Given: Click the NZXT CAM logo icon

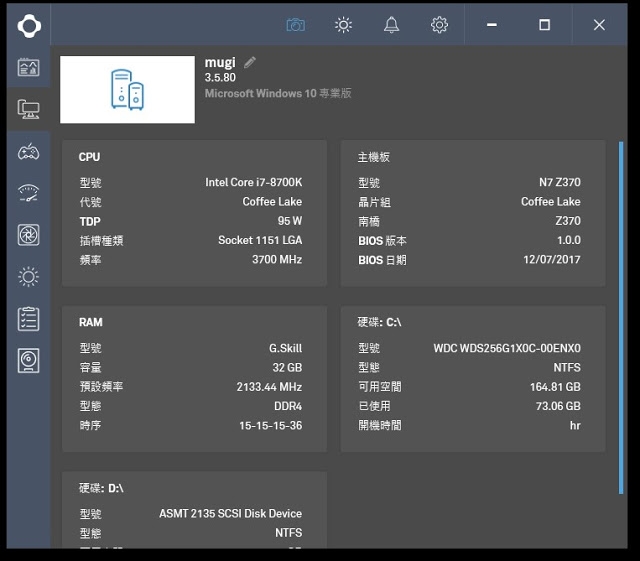Looking at the screenshot, I should [x=29, y=26].
